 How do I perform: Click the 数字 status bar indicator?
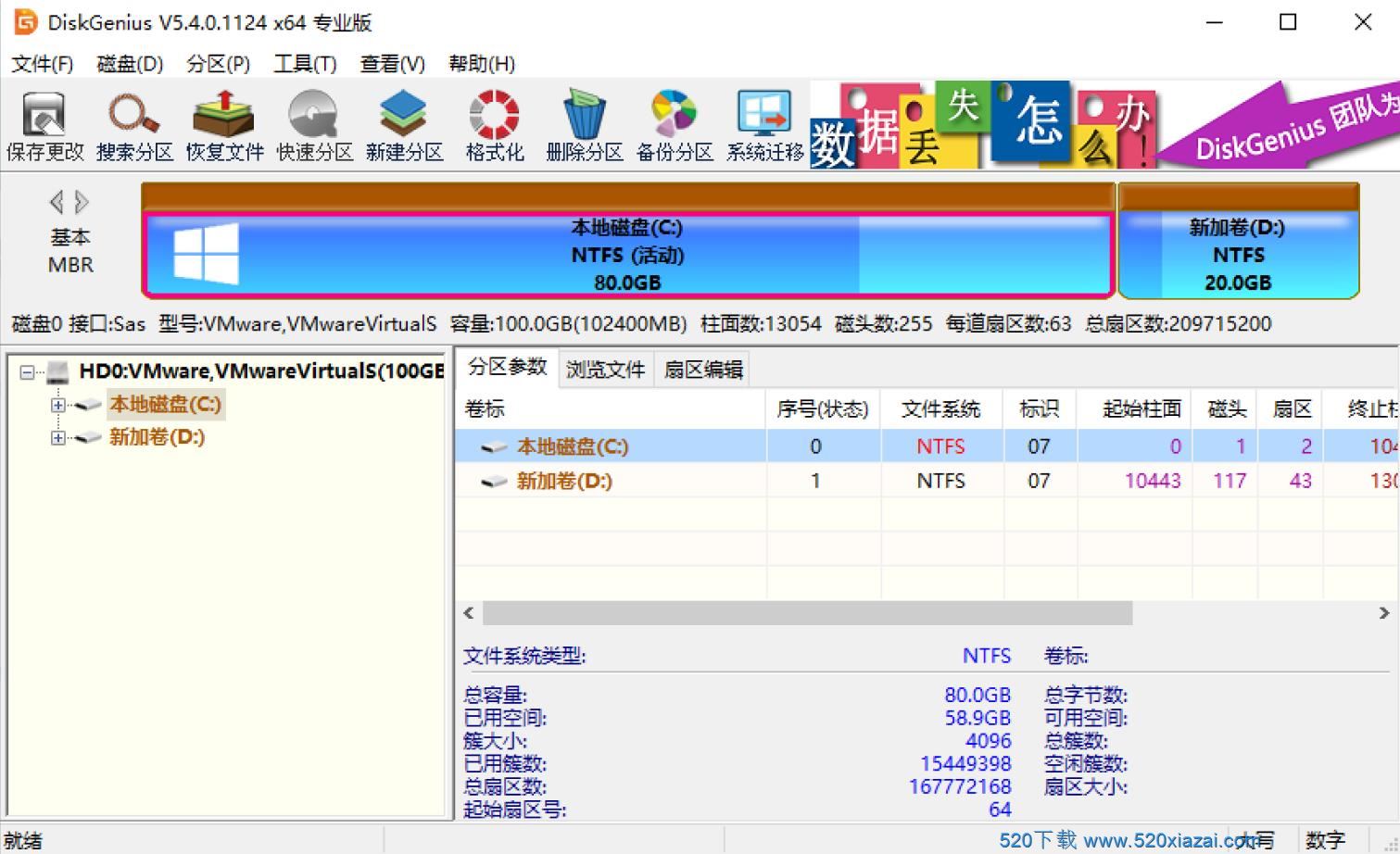(1325, 840)
